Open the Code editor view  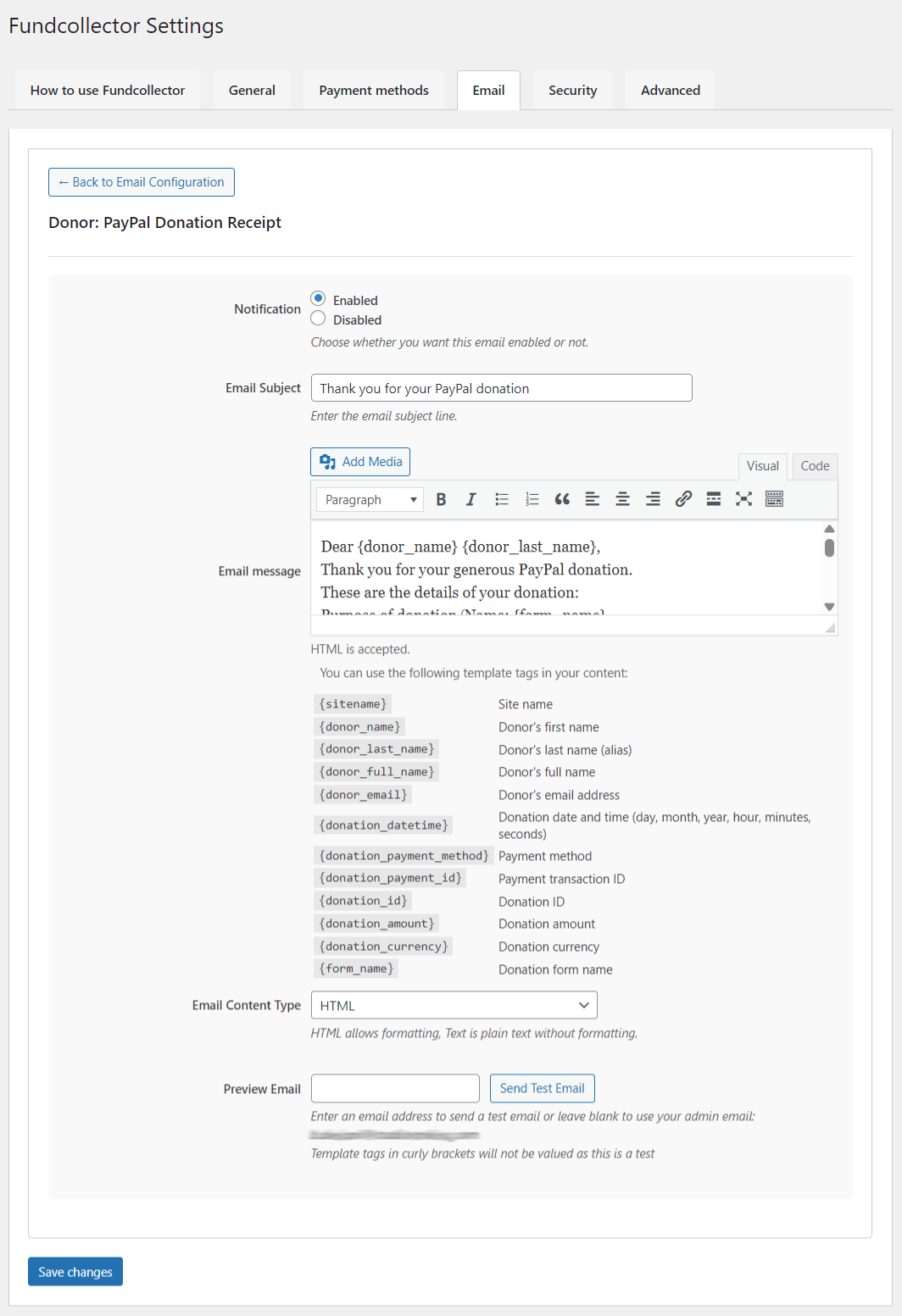[814, 466]
